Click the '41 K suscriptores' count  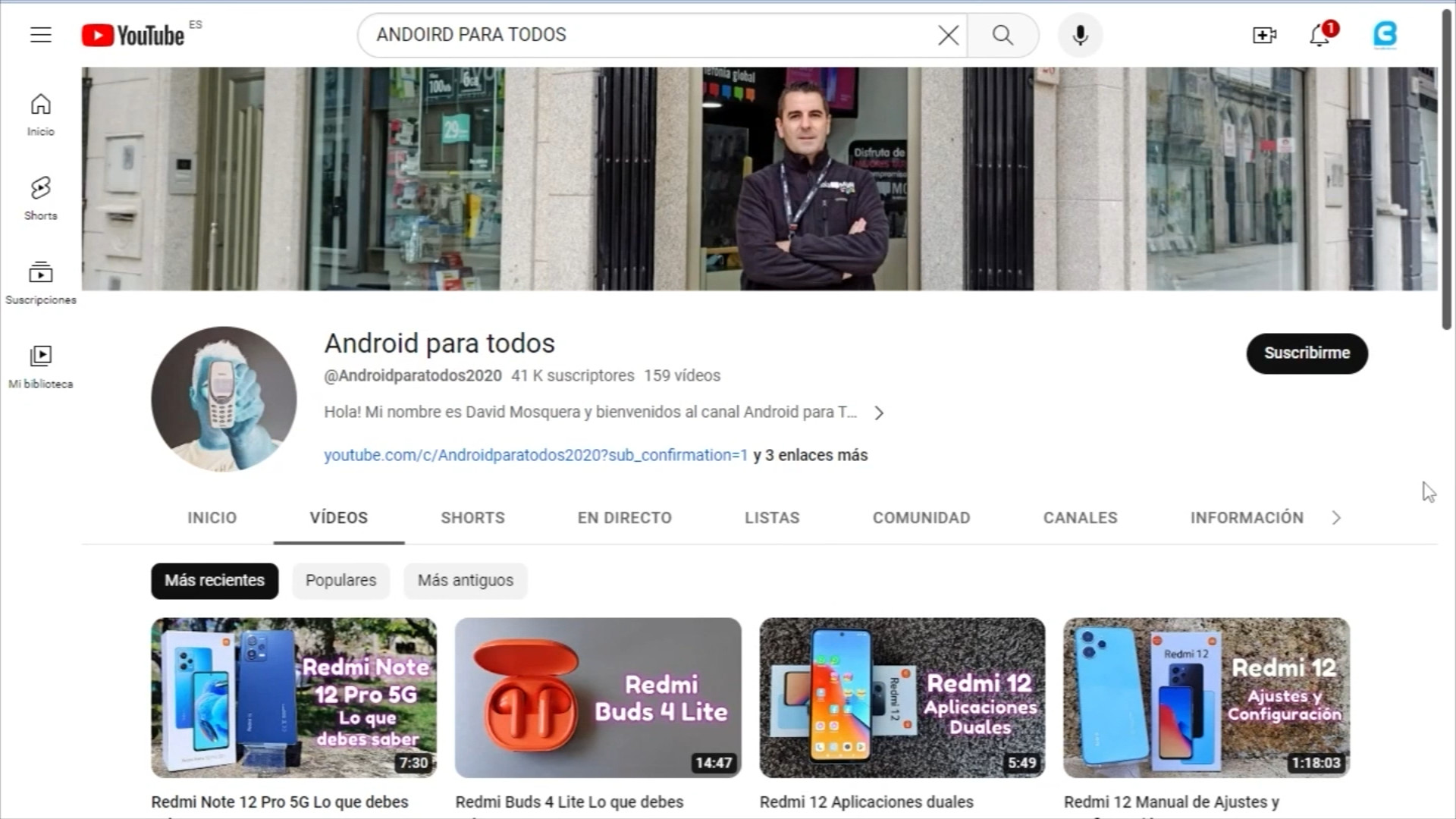coord(573,375)
